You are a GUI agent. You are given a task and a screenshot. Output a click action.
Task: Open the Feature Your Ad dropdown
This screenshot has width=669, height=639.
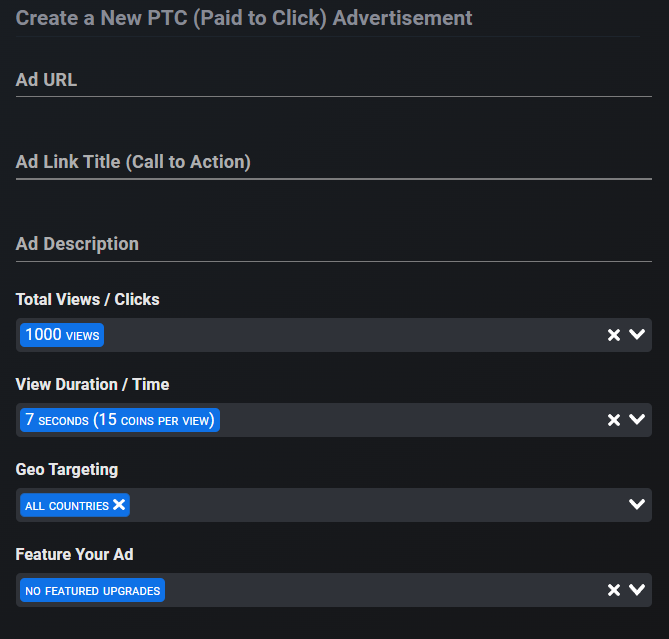click(x=637, y=590)
